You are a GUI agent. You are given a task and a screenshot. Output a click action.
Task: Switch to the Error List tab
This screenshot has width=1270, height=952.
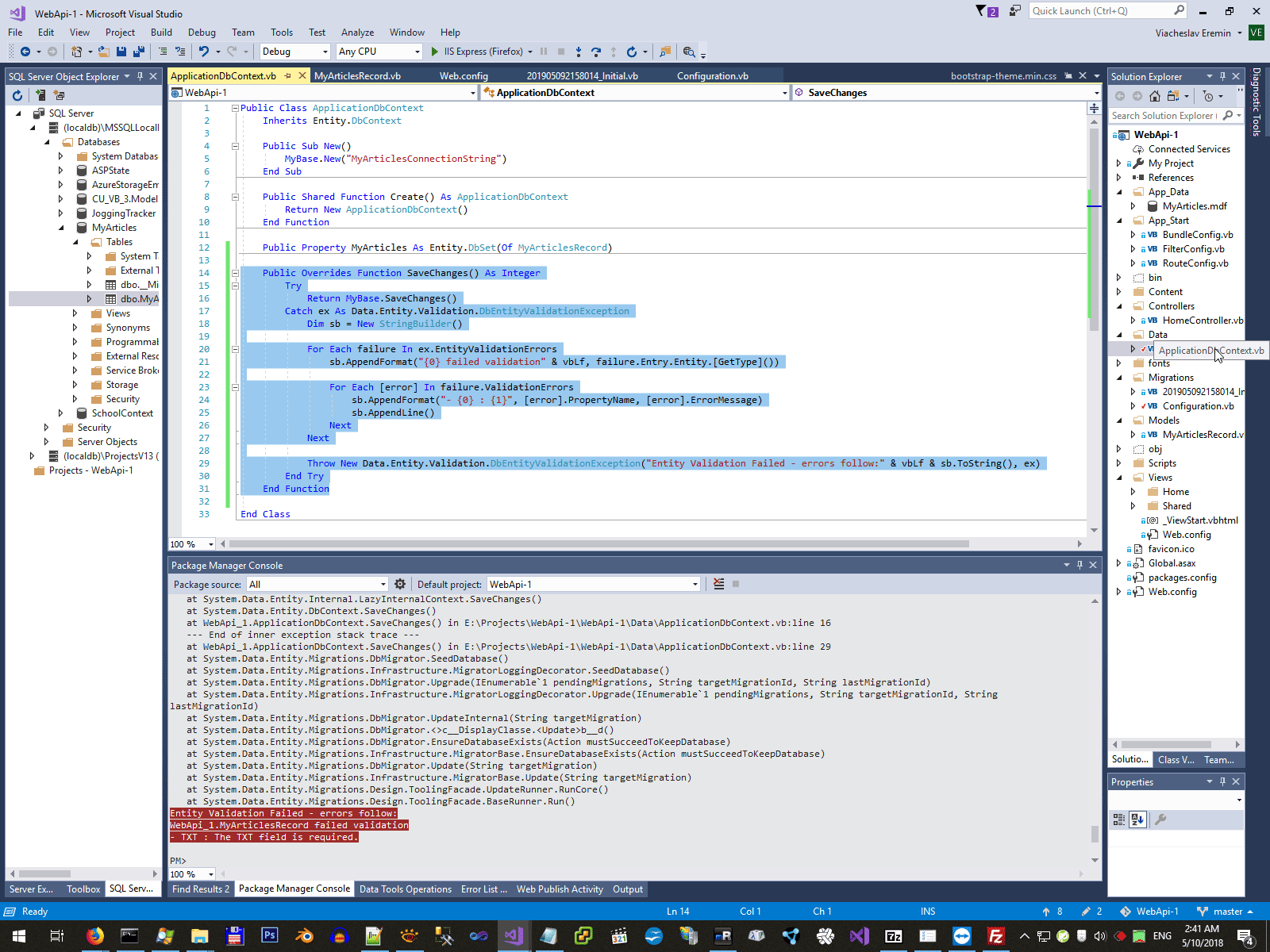[483, 889]
